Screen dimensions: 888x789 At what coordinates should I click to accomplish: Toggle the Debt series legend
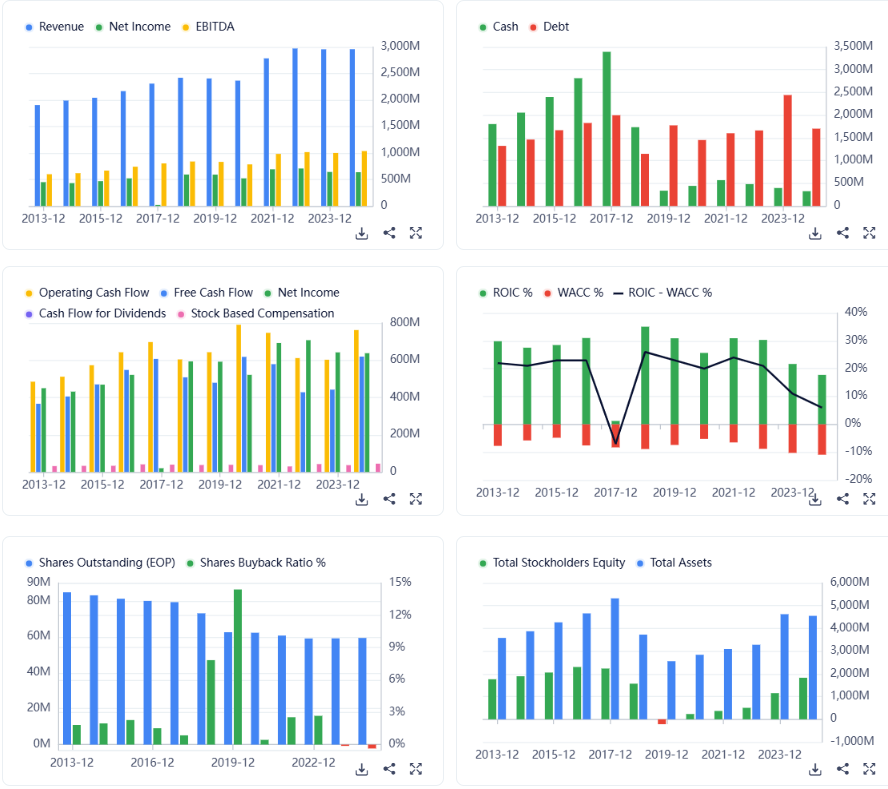[x=549, y=27]
